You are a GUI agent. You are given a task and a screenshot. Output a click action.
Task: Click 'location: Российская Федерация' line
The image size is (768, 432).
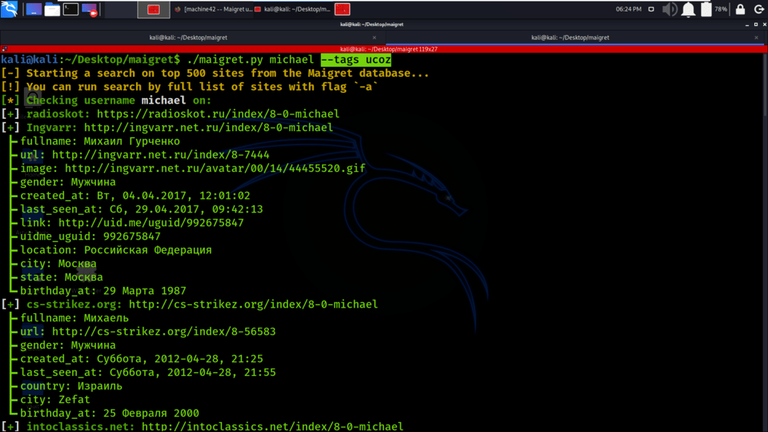116,250
